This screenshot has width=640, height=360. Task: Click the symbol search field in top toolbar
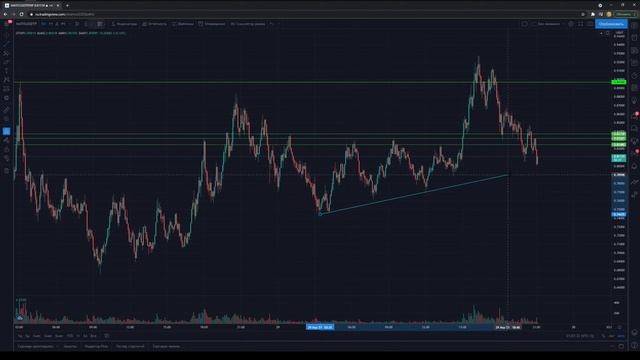point(26,24)
